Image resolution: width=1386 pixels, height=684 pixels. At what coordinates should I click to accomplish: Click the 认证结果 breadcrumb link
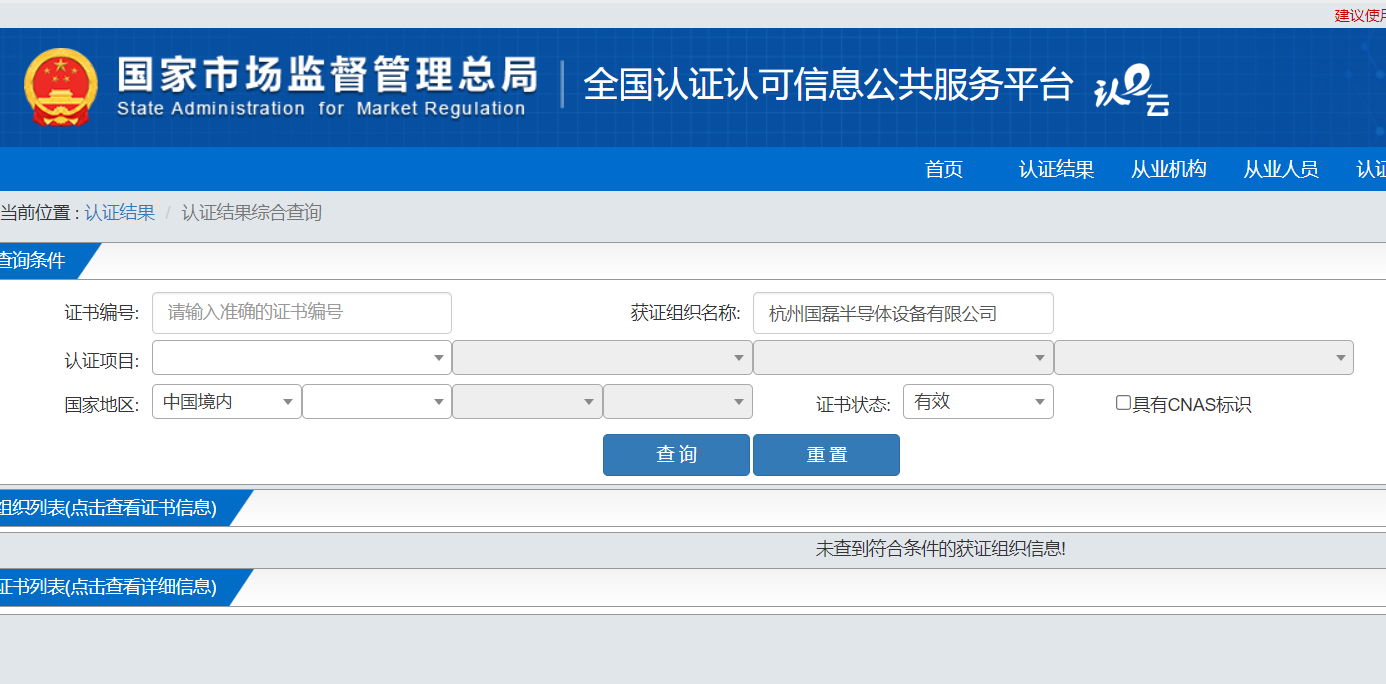point(119,212)
